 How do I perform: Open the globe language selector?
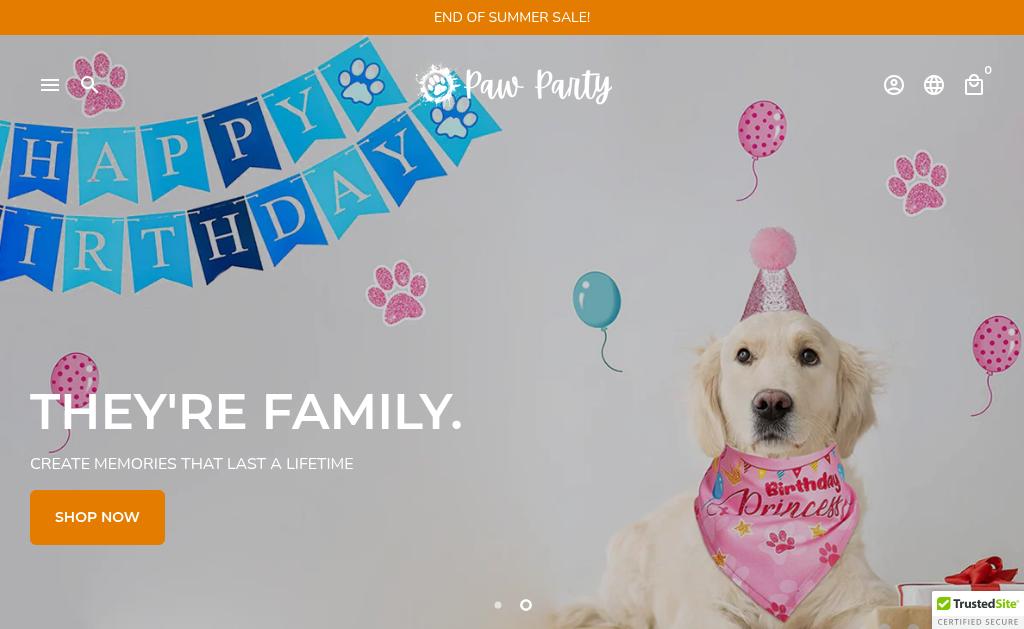coord(933,85)
